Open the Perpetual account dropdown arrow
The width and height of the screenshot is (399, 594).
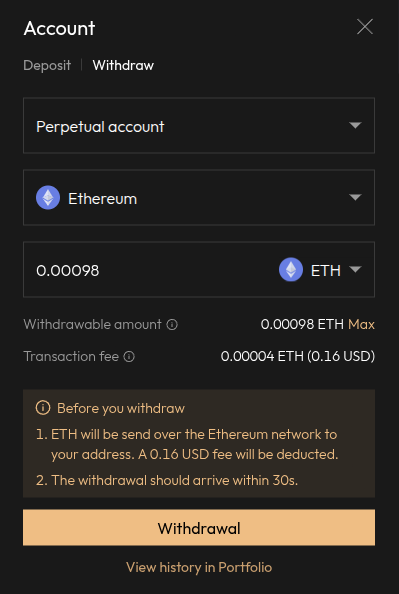coord(355,125)
